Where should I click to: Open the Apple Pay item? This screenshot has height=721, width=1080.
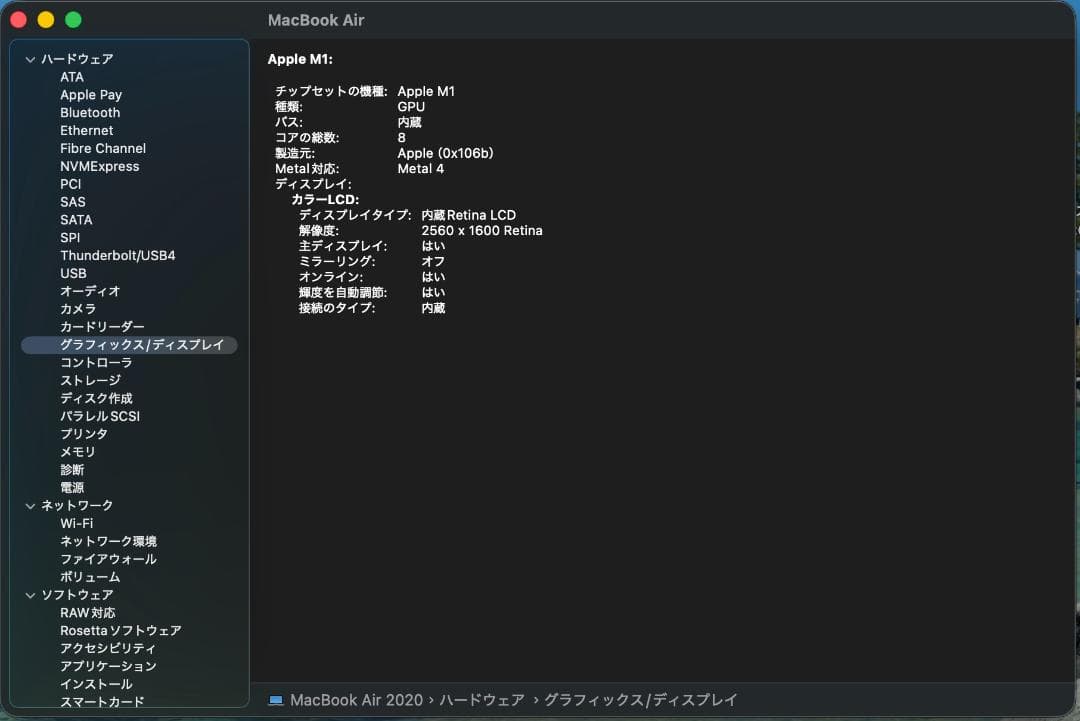tap(91, 95)
